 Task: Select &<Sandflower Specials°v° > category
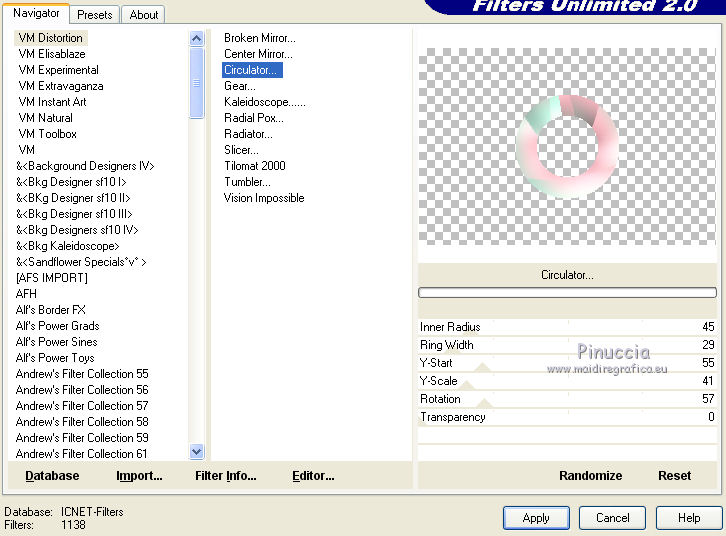81,262
